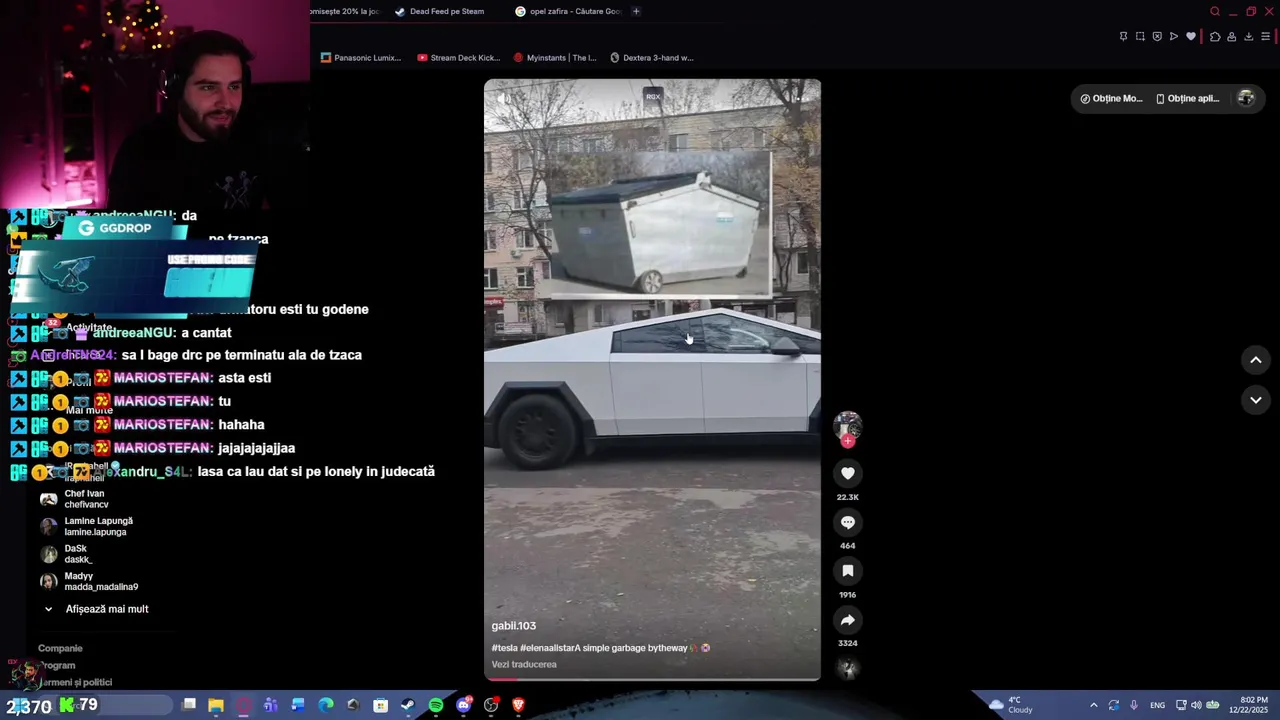Click the tray microphone icon
The width and height of the screenshot is (1280, 720).
[x=1134, y=705]
